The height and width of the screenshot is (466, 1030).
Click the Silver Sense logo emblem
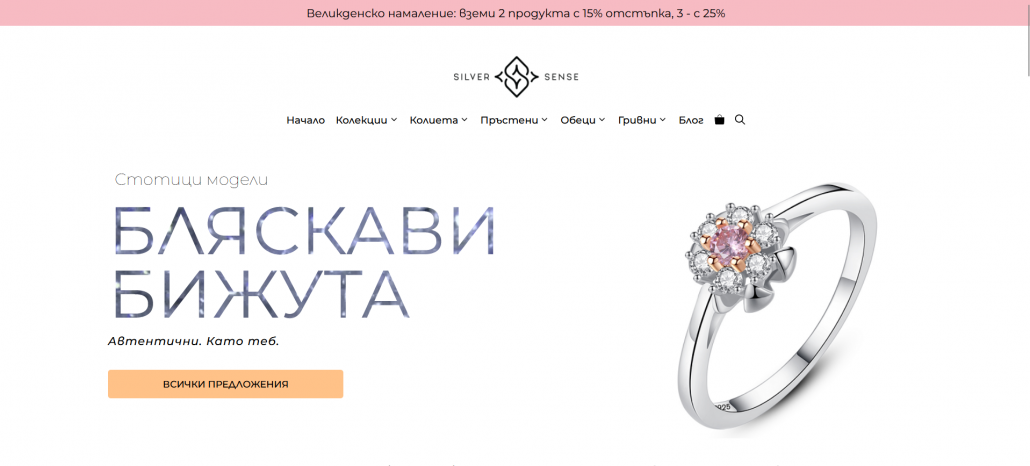click(516, 77)
